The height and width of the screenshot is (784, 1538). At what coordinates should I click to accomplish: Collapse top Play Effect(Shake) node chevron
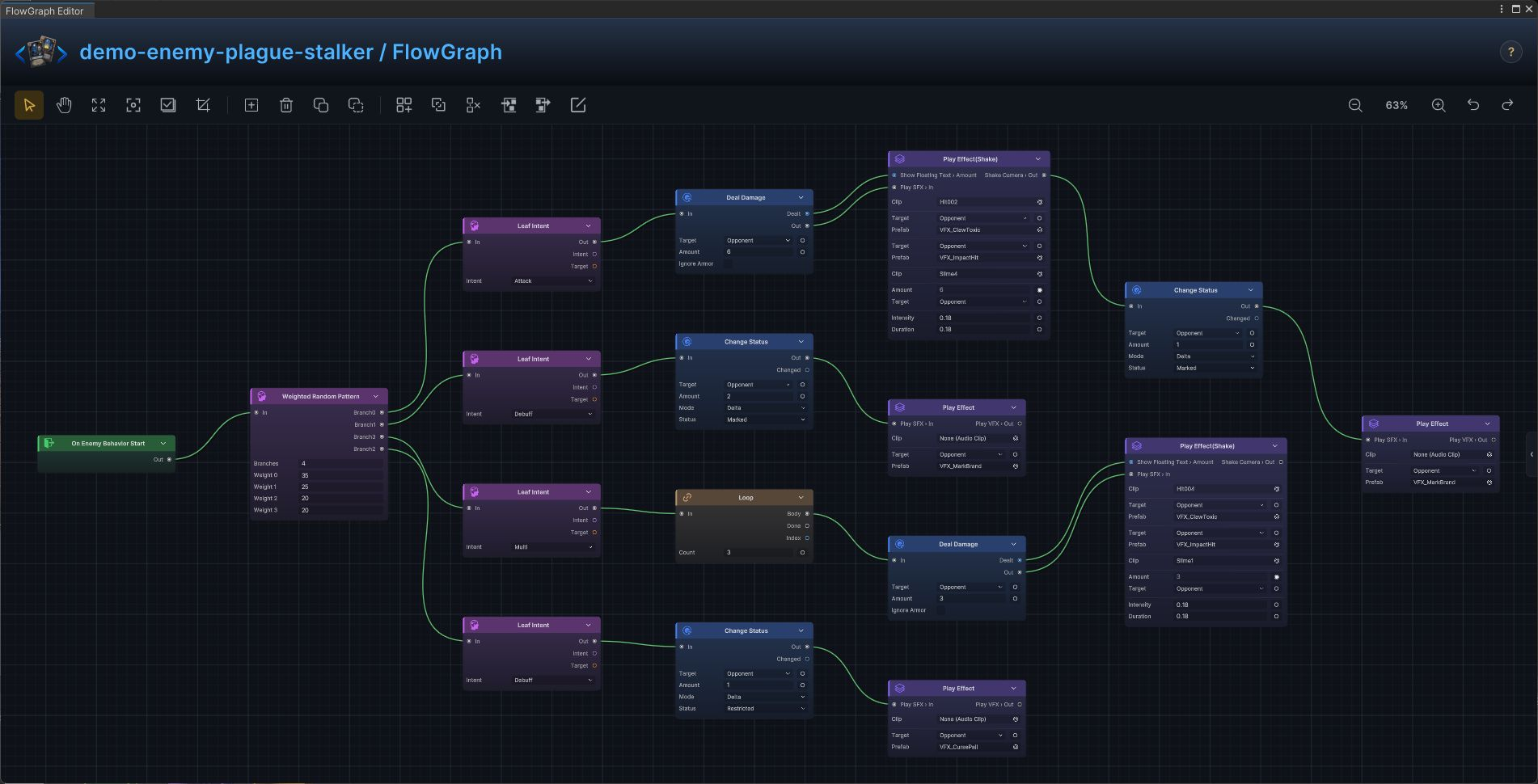pos(1037,159)
